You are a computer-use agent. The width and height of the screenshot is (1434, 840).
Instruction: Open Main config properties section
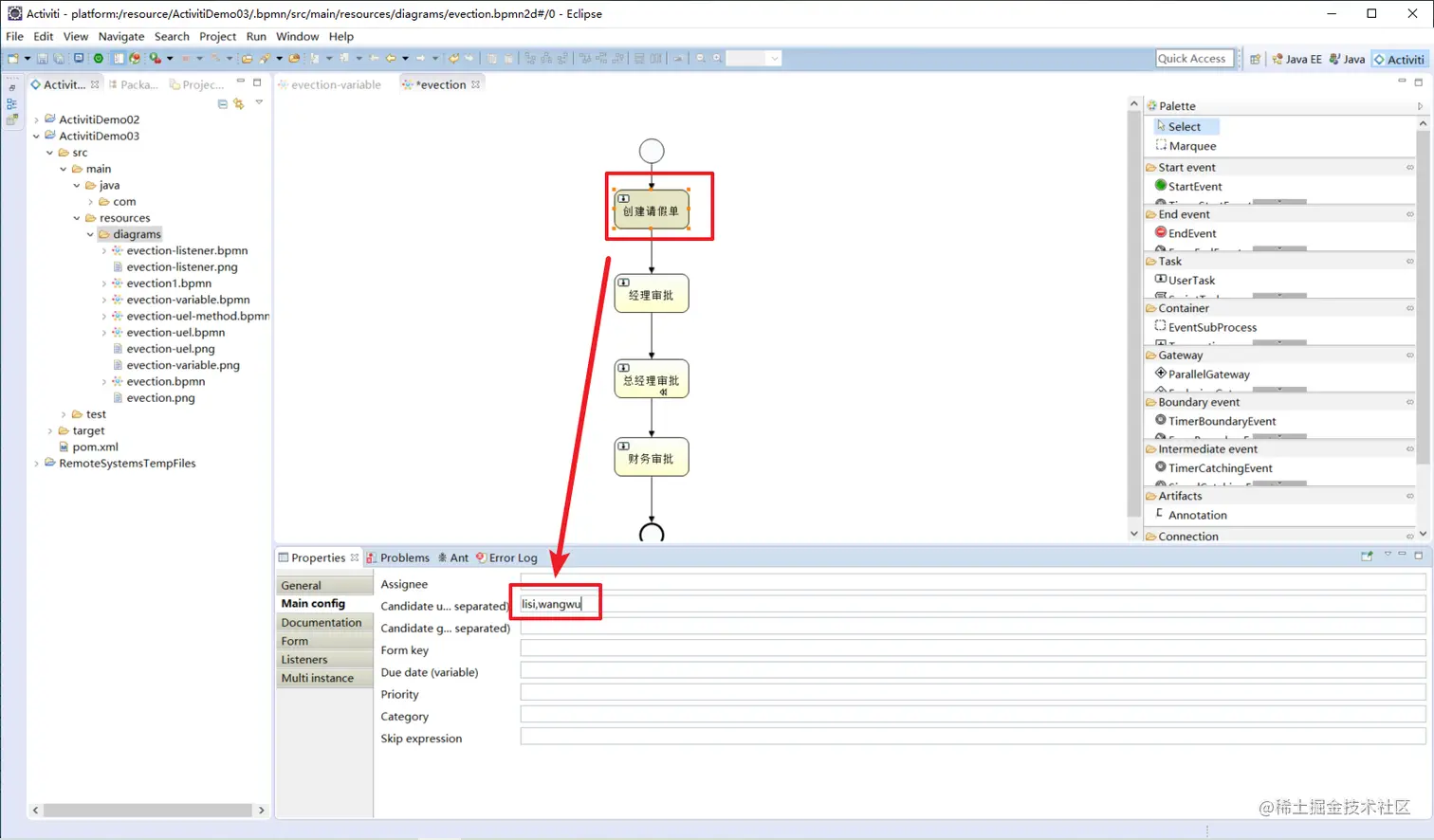pos(325,604)
